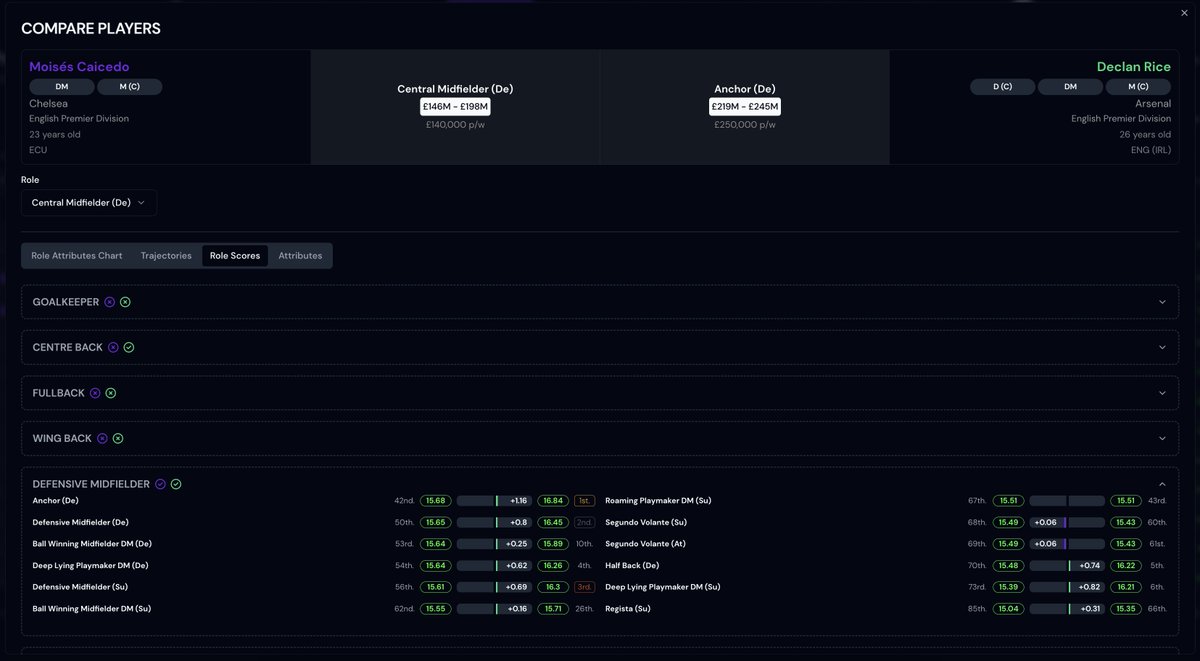Click the Segundo Volante (At) label
Viewport: 1200px width, 661px height.
click(x=645, y=544)
